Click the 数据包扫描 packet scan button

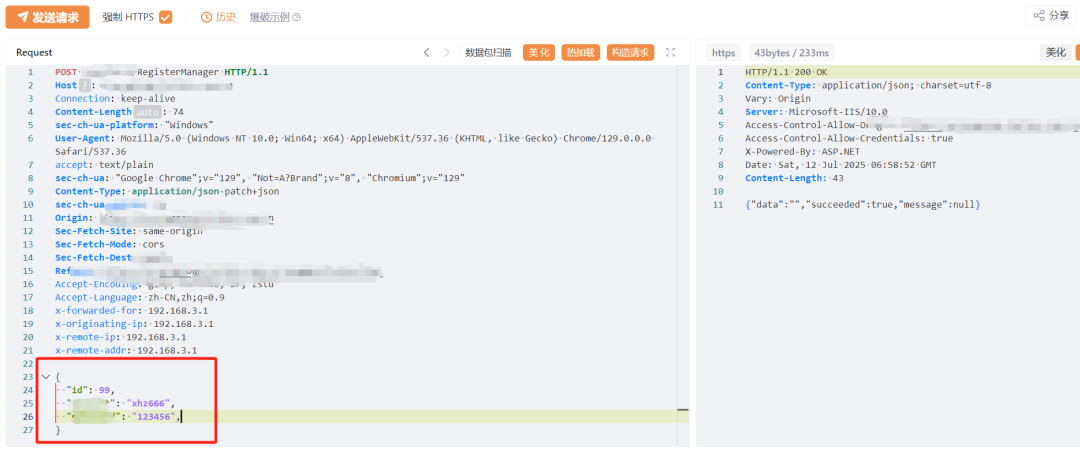point(488,52)
